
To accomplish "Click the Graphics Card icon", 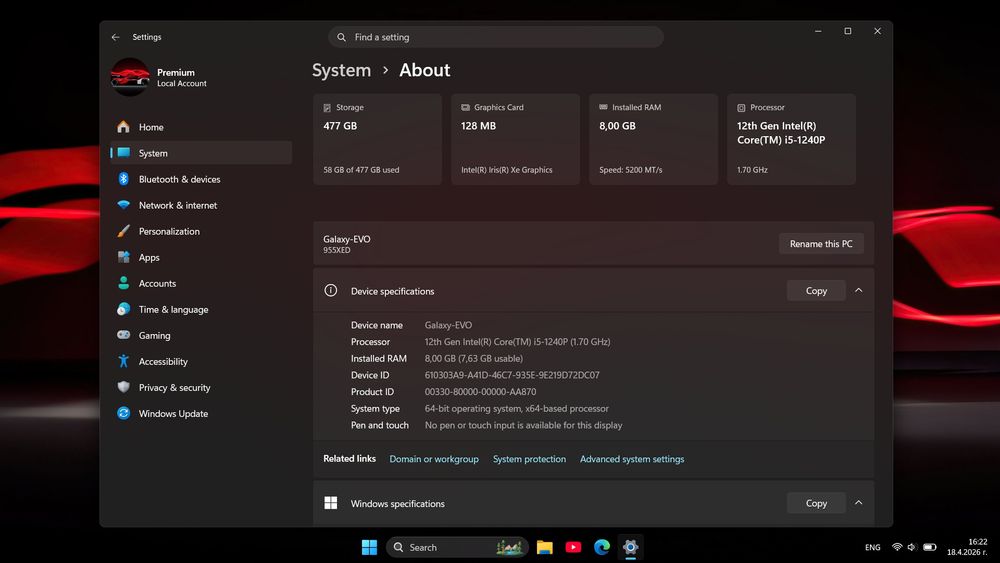I will pyautogui.click(x=466, y=108).
